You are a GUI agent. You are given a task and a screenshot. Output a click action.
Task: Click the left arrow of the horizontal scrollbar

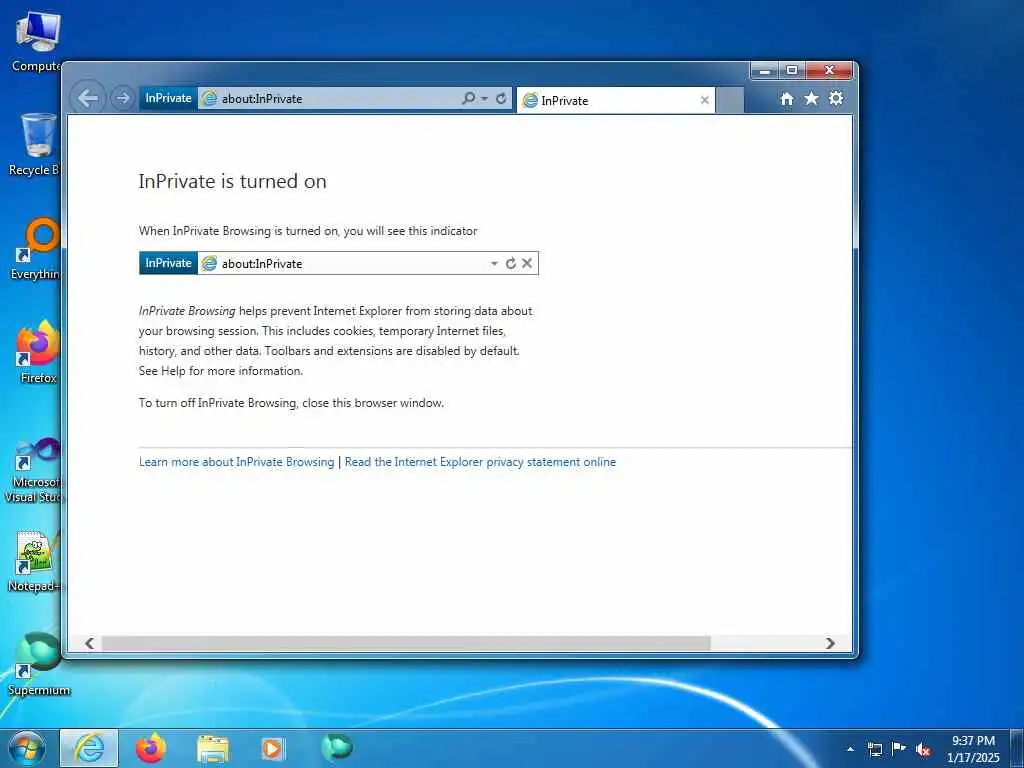pyautogui.click(x=89, y=643)
